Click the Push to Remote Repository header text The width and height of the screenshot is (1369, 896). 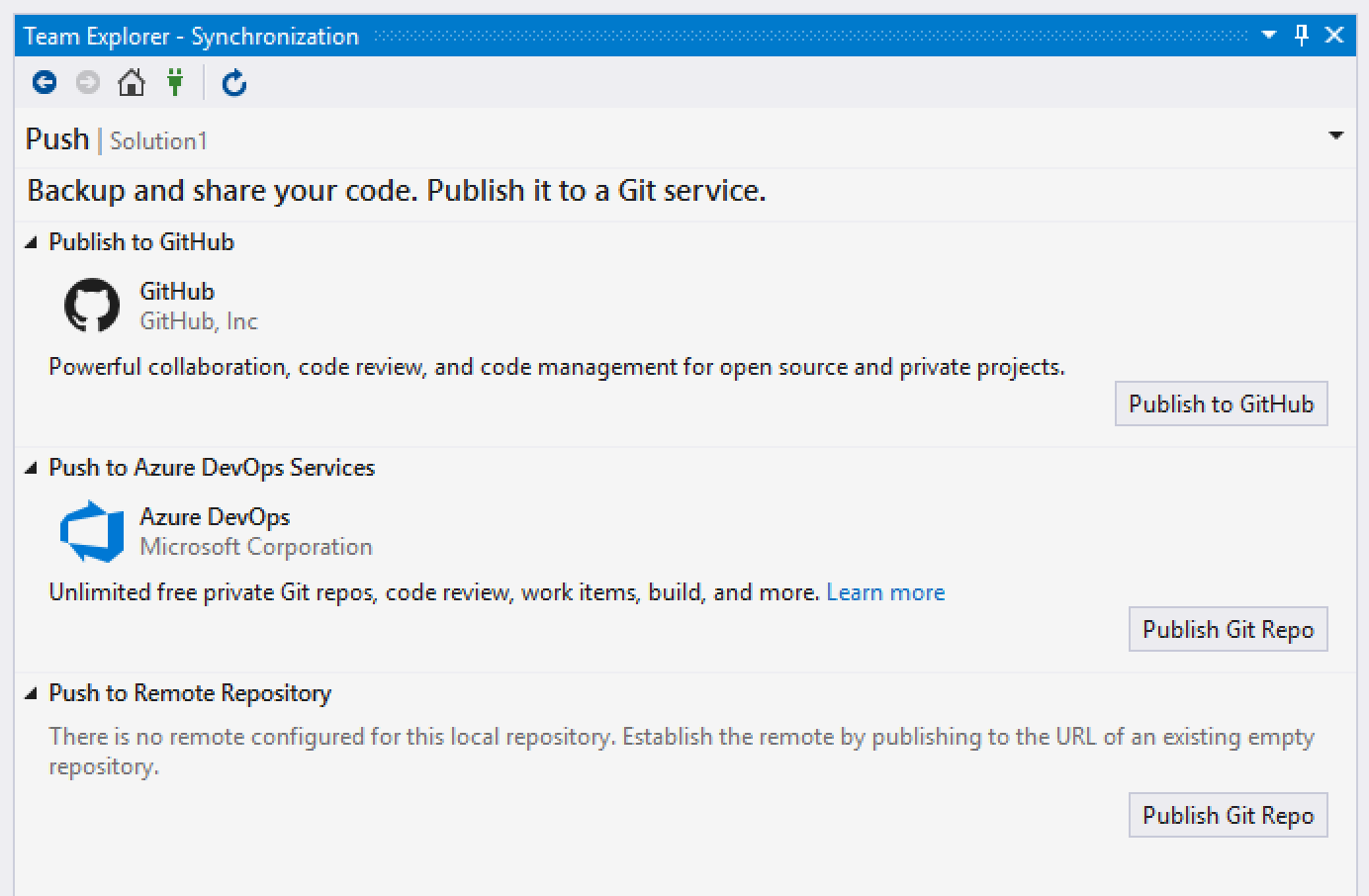coord(190,693)
